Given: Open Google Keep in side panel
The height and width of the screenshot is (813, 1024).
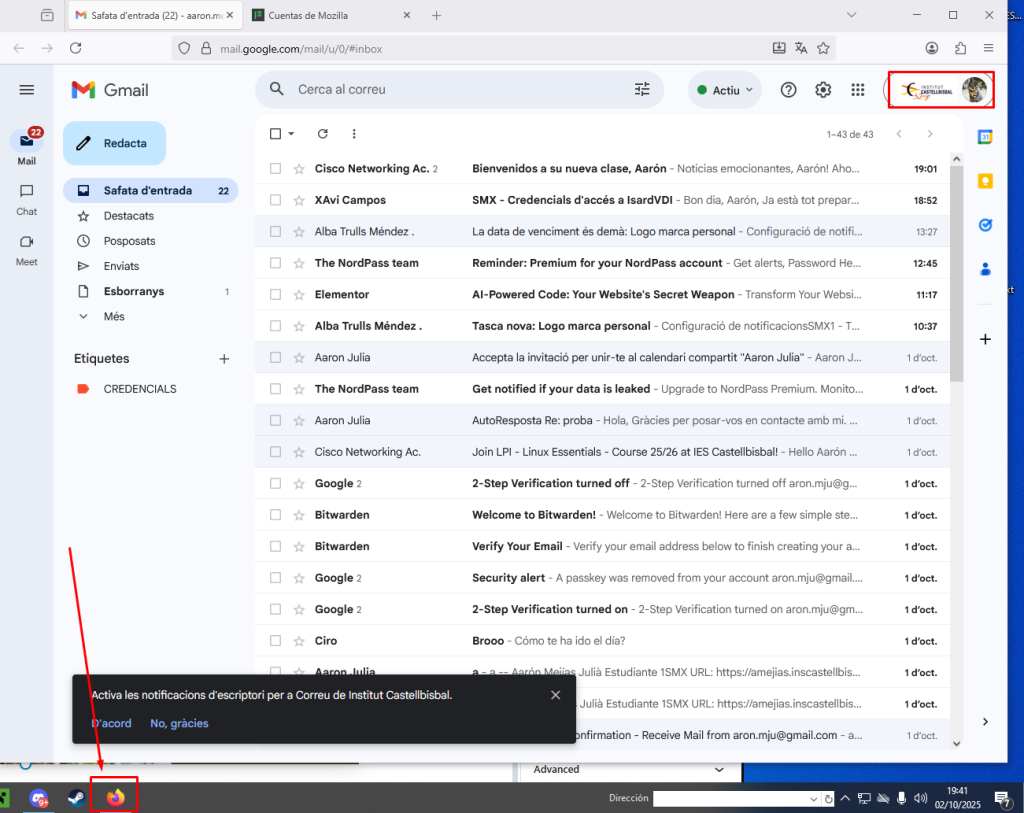Looking at the screenshot, I should click(x=985, y=181).
